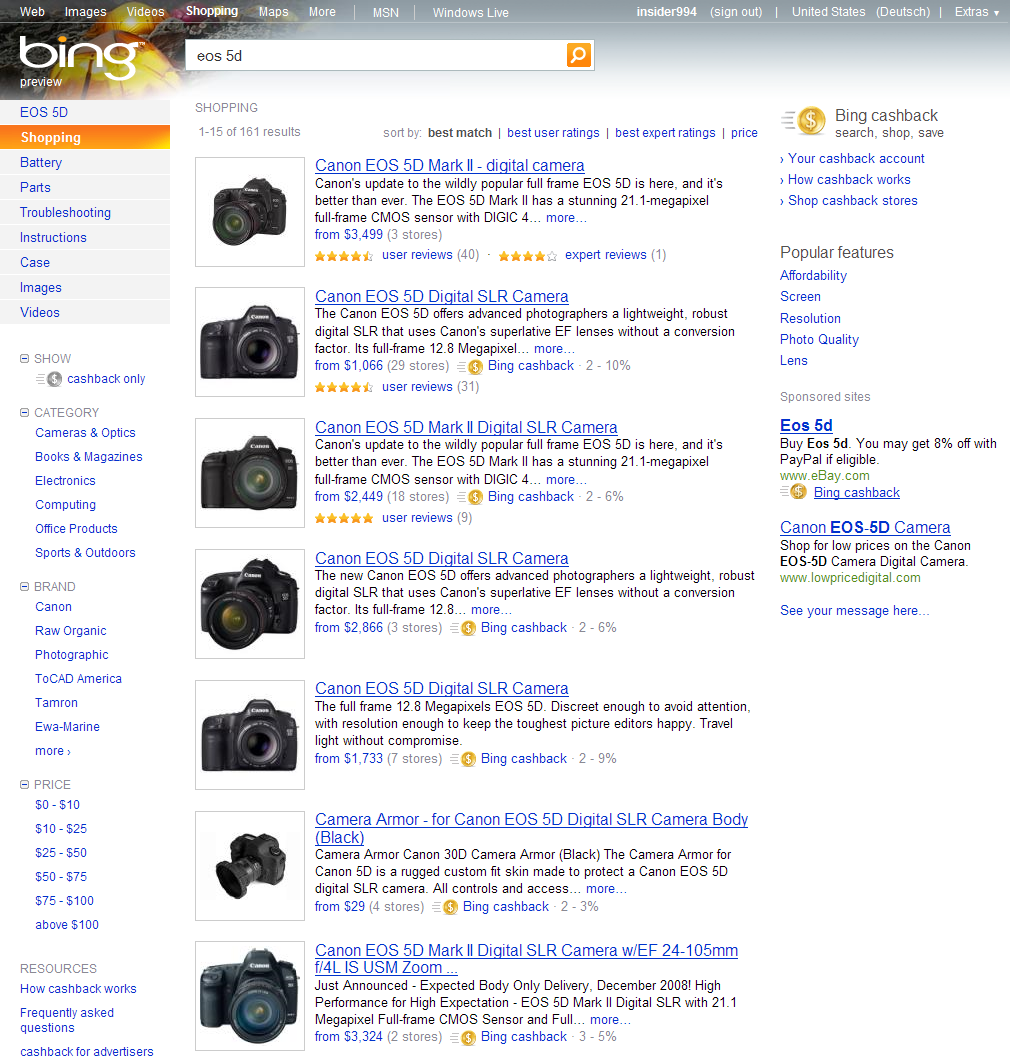The width and height of the screenshot is (1010, 1062).
Task: Click the Camera Armor product thumbnail
Action: point(250,866)
